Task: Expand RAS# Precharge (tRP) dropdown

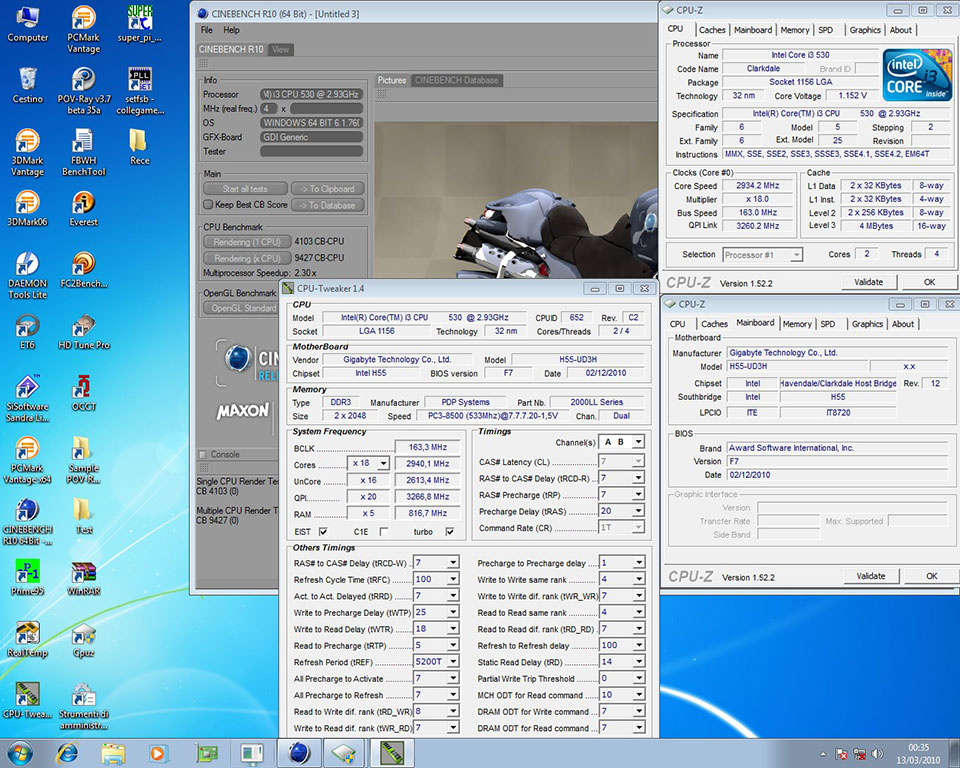Action: coord(639,494)
